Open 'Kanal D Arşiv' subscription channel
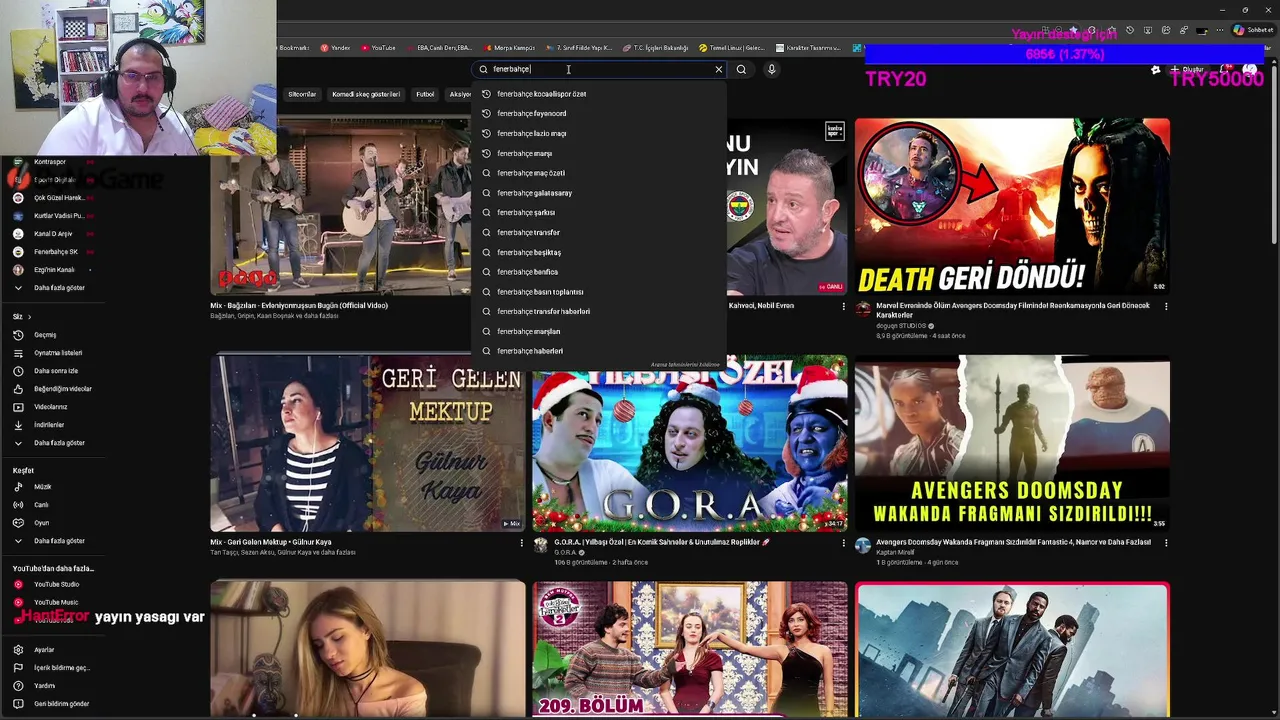Screen dimensions: 1280x720 (55, 234)
